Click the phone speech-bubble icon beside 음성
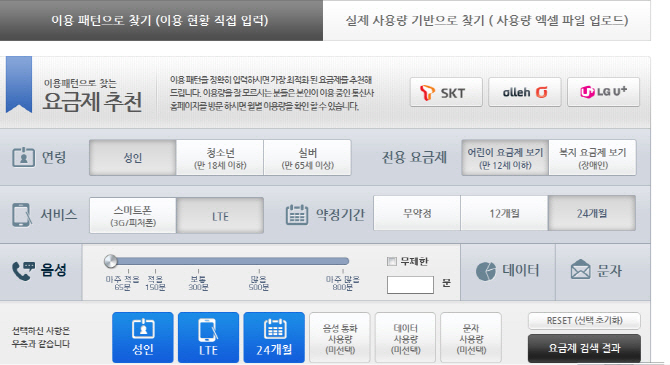The image size is (670, 365). (23, 271)
